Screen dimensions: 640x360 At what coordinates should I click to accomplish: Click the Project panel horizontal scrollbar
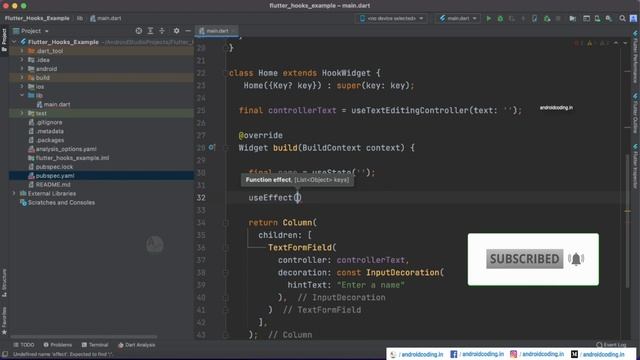point(84,337)
